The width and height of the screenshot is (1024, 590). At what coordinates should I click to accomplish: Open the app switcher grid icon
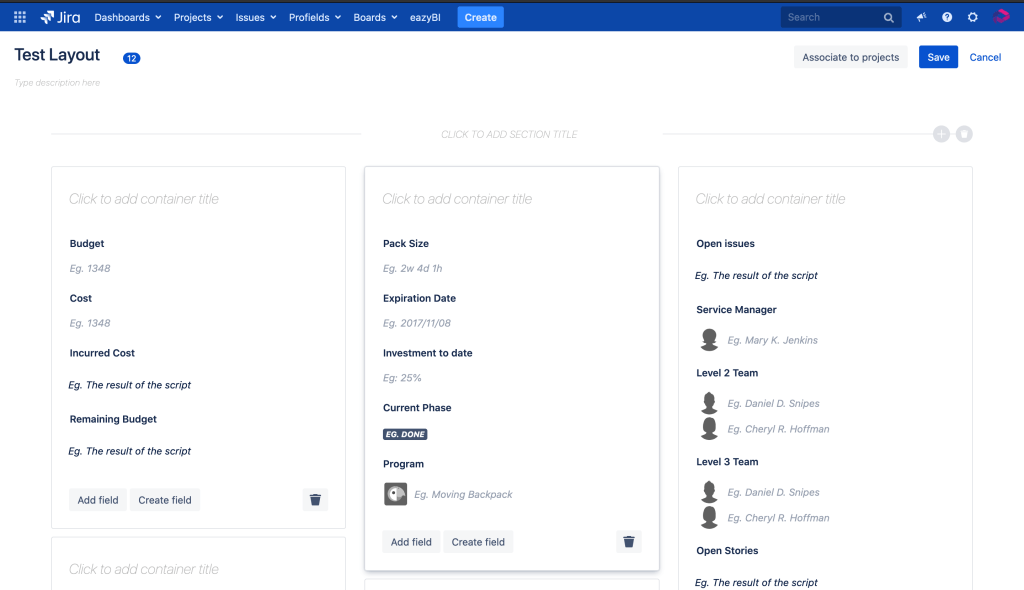point(19,17)
